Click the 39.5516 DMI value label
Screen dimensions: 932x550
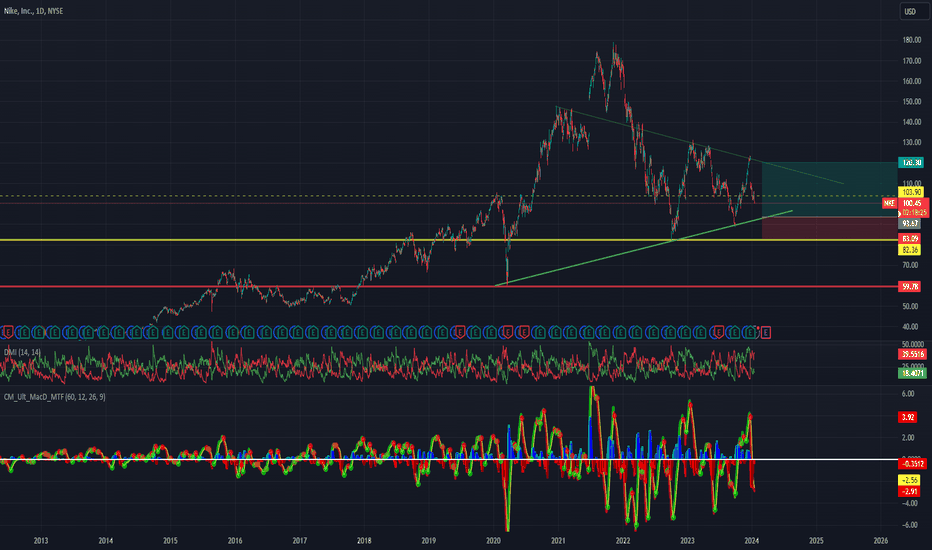pyautogui.click(x=912, y=354)
